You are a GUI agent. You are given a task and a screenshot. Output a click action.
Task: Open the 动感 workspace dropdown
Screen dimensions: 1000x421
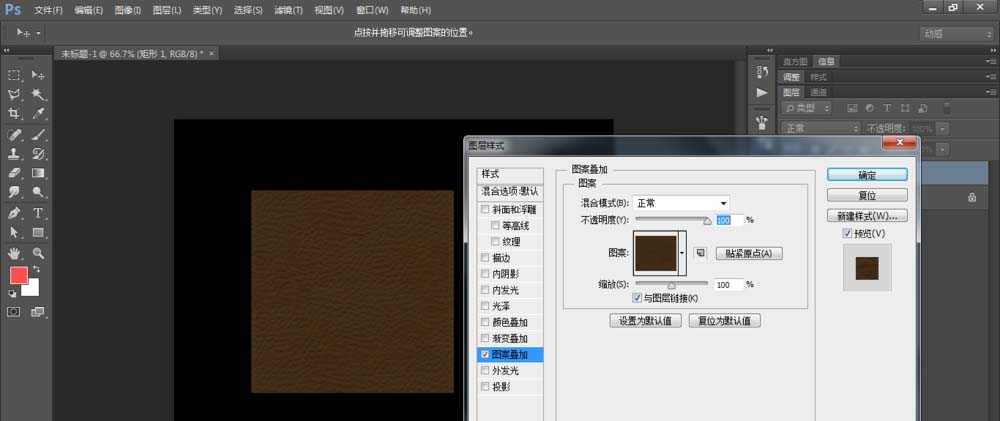click(x=955, y=34)
